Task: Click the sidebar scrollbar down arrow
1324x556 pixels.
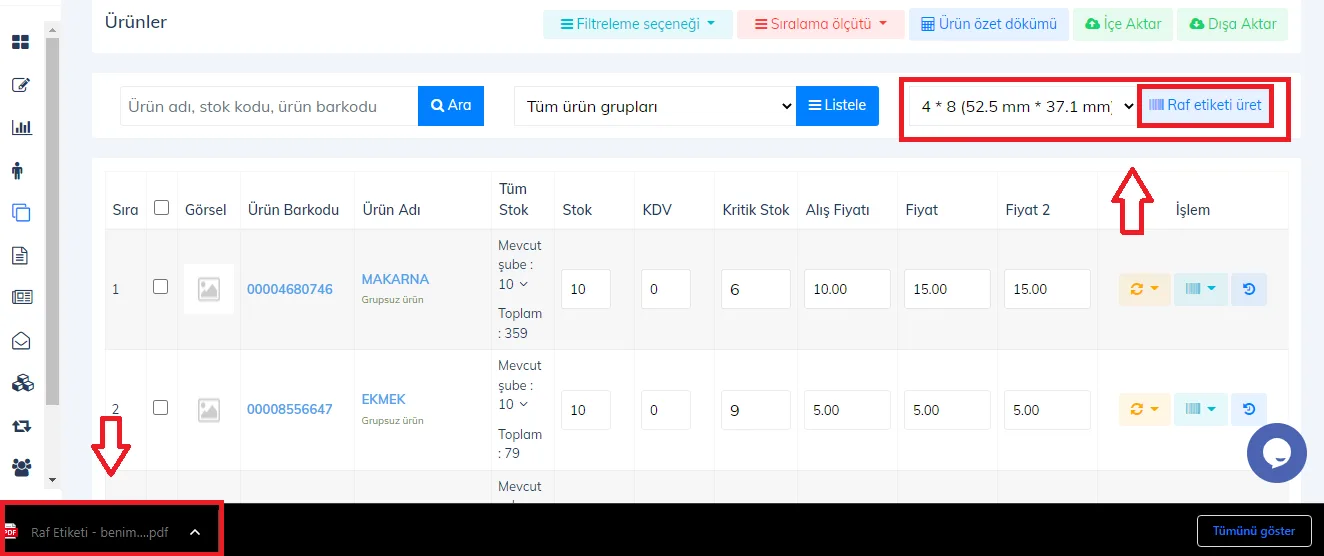Action: [x=53, y=481]
